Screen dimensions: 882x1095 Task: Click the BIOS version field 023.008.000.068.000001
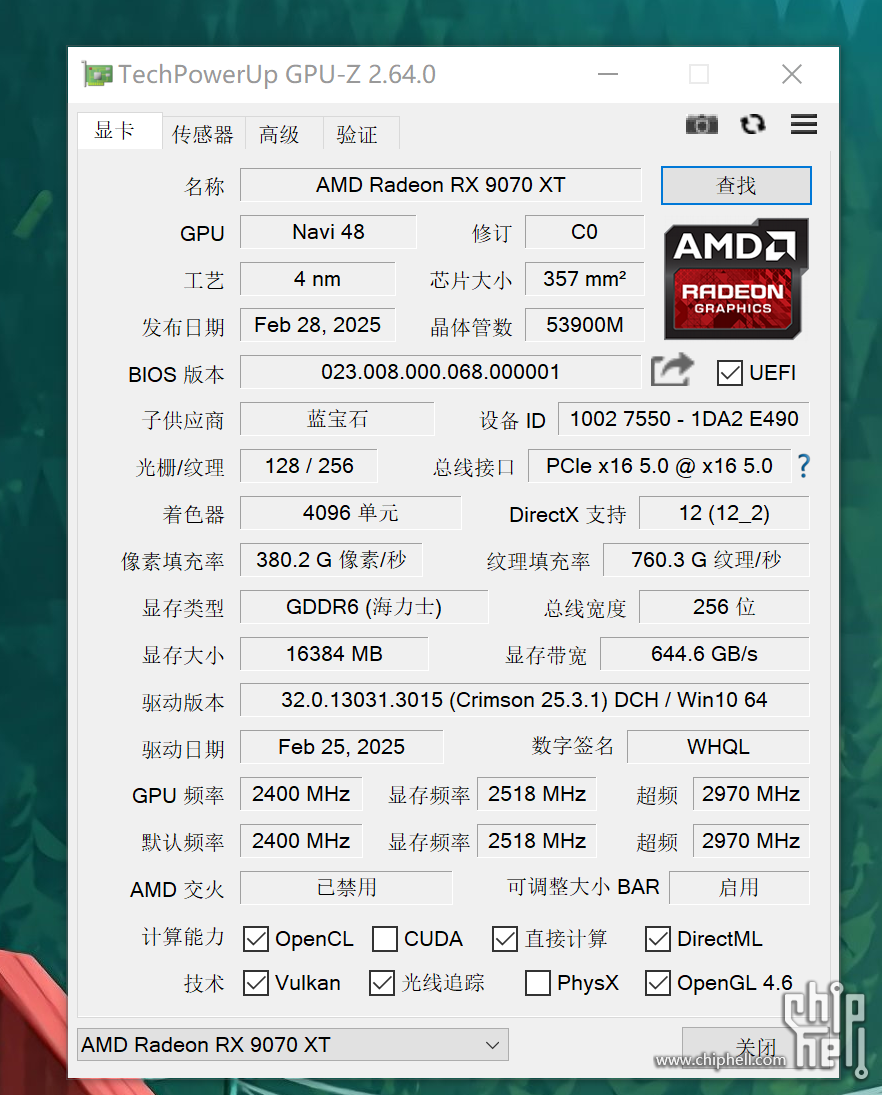(441, 372)
